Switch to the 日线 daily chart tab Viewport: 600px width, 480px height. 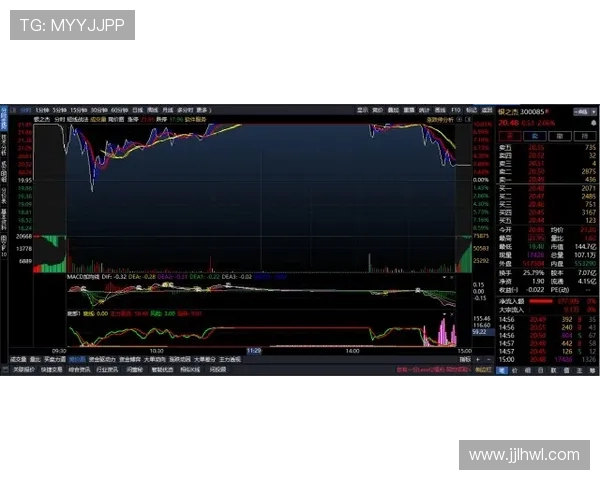tap(135, 110)
